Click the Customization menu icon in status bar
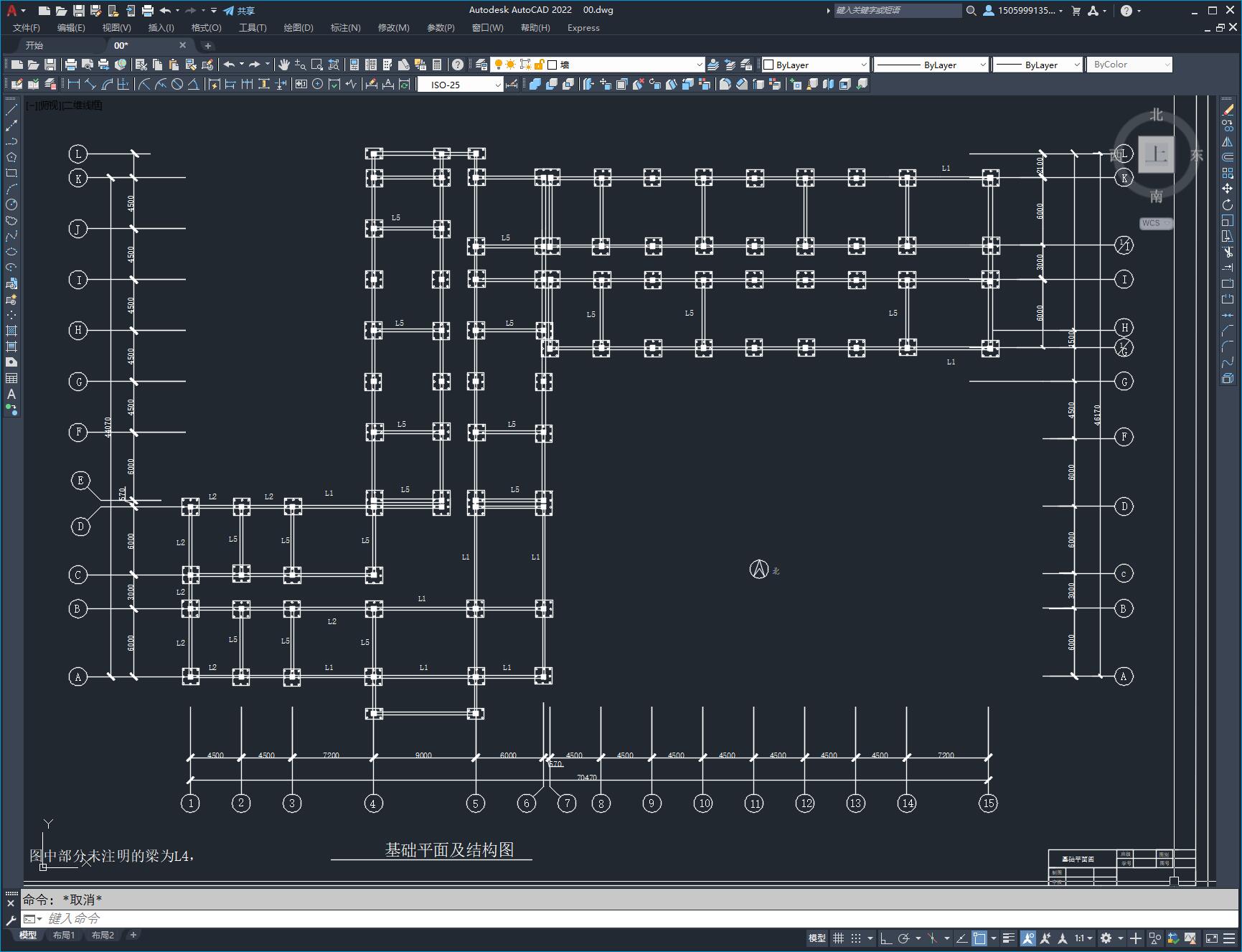Screen dimensions: 1242x952 point(1229,938)
